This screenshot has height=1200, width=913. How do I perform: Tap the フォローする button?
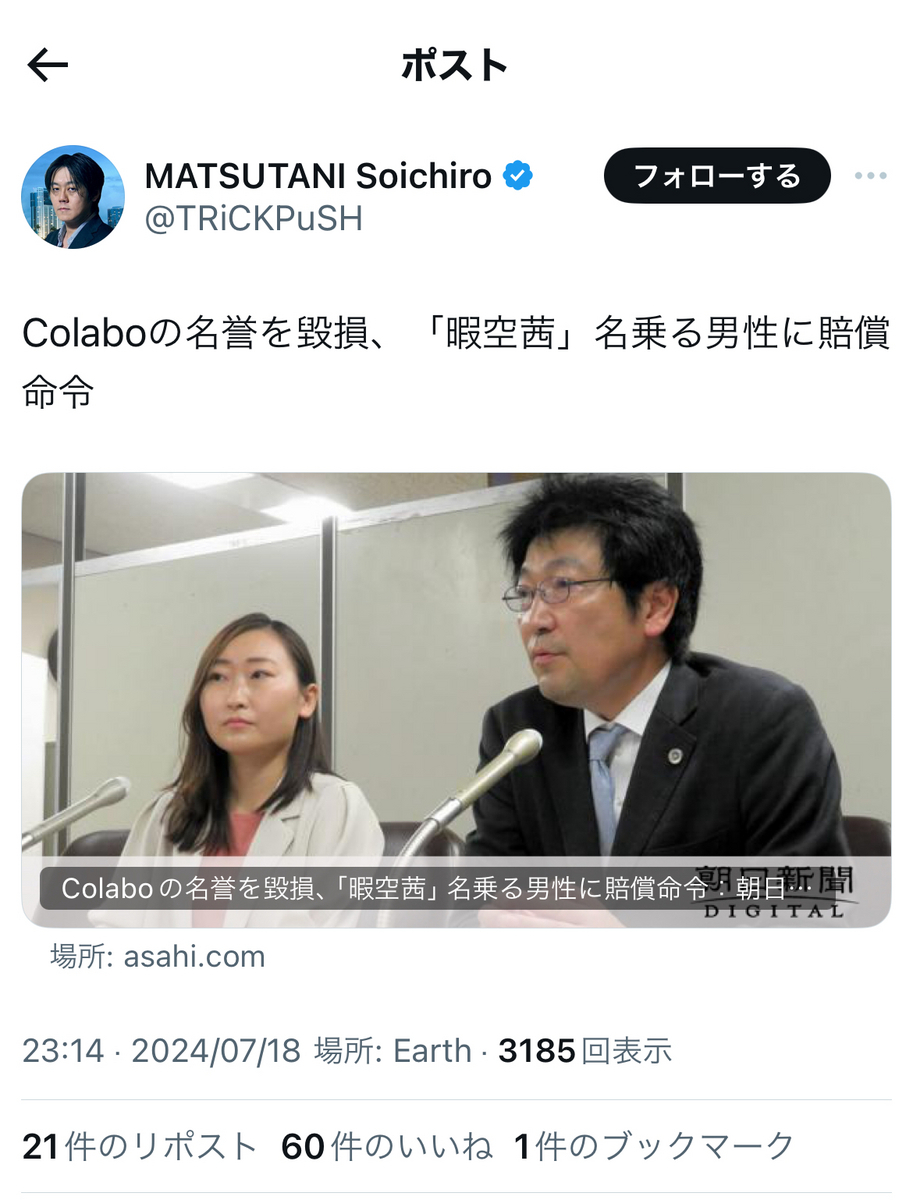(x=717, y=176)
